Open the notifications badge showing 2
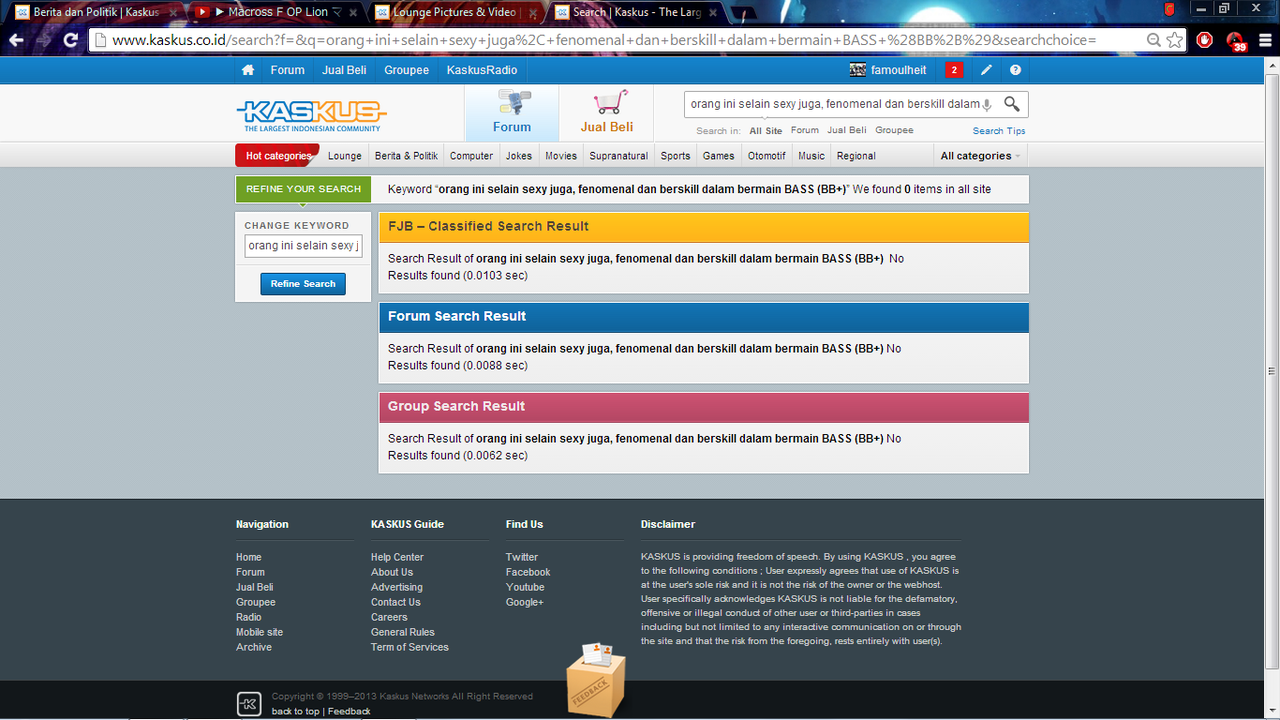1280x720 pixels. tap(954, 70)
